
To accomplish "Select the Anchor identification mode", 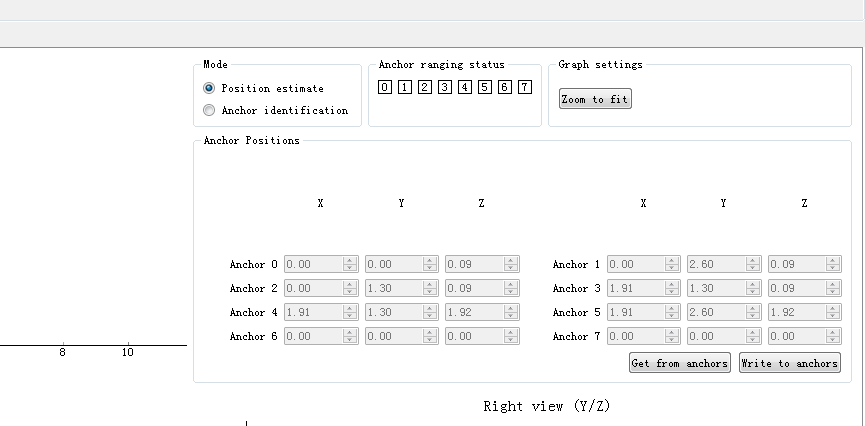I will (x=209, y=110).
